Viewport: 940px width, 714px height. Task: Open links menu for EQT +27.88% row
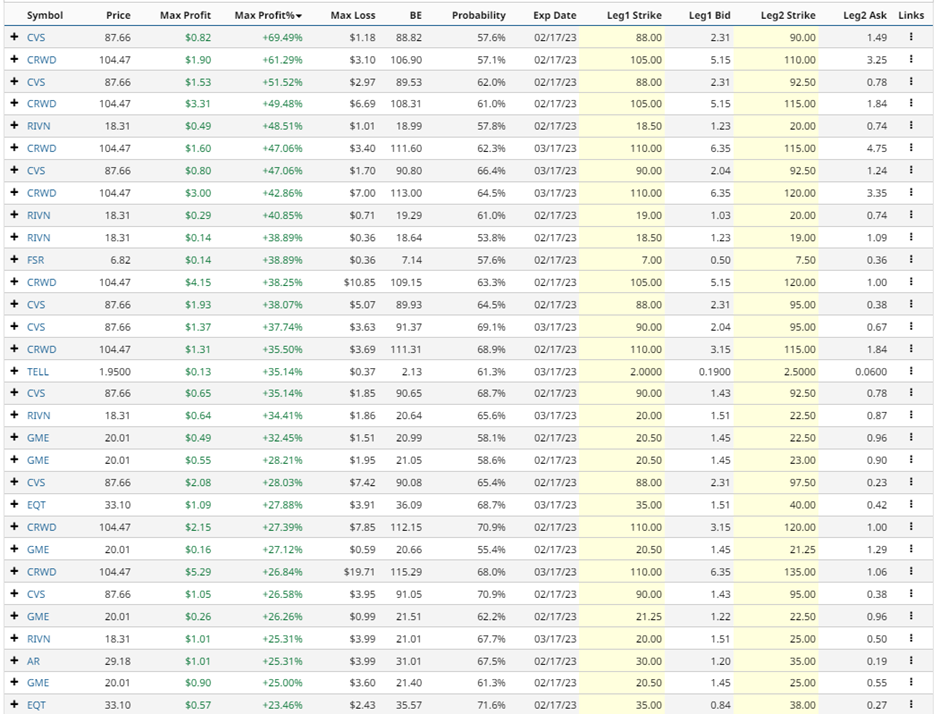point(911,505)
